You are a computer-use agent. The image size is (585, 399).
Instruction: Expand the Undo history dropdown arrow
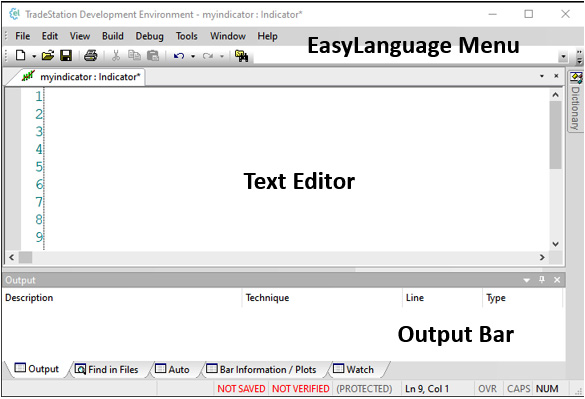(193, 56)
